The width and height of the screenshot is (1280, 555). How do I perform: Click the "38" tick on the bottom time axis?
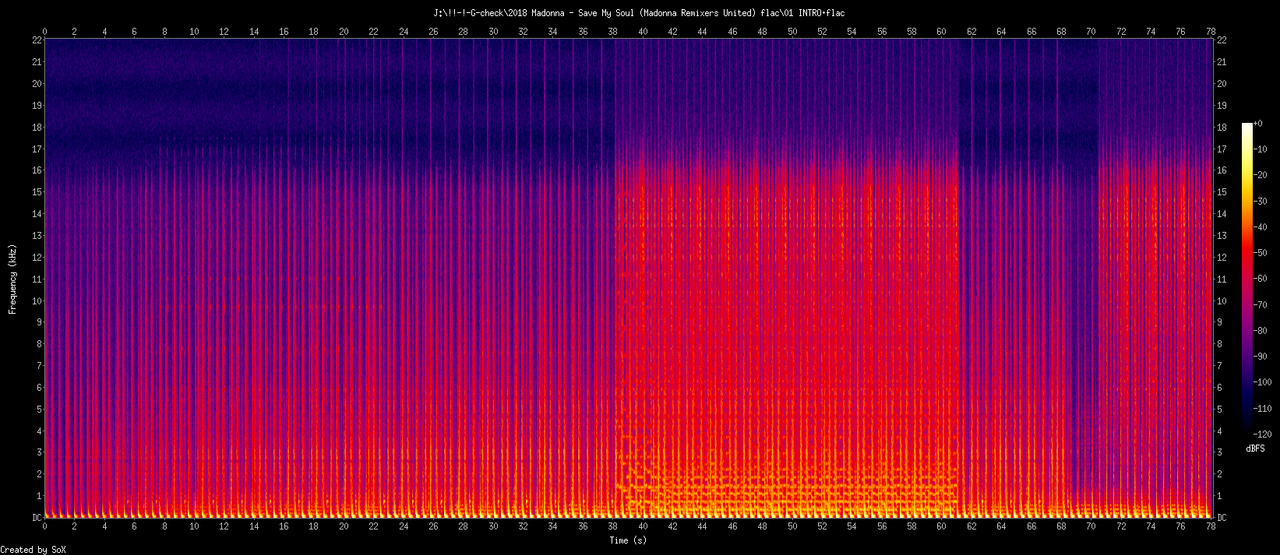click(x=613, y=527)
